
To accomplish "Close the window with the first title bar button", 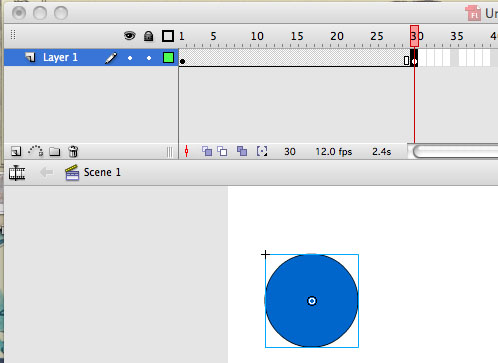I will (19, 13).
